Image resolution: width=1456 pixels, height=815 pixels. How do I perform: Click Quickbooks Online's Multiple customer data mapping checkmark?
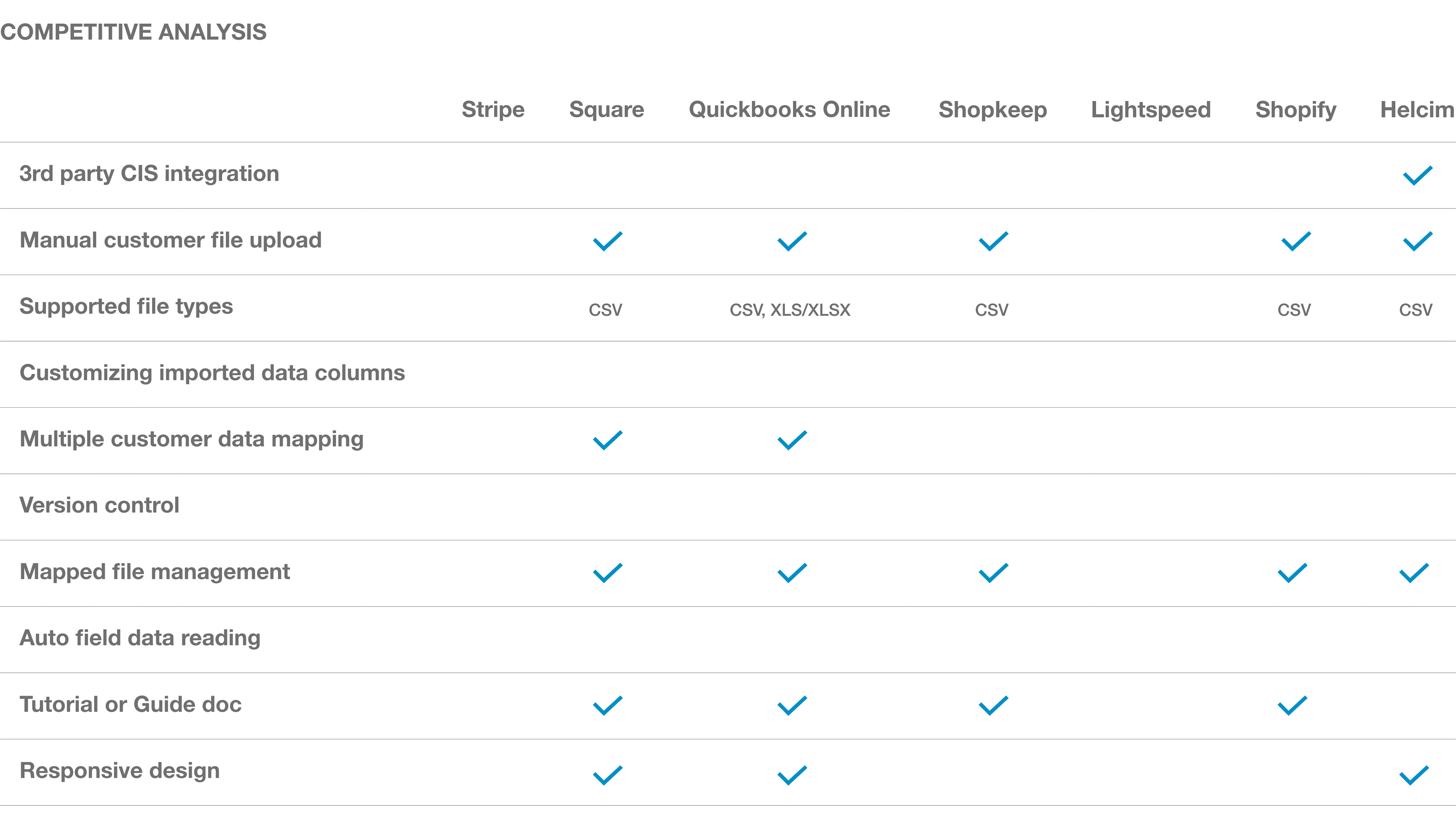792,440
